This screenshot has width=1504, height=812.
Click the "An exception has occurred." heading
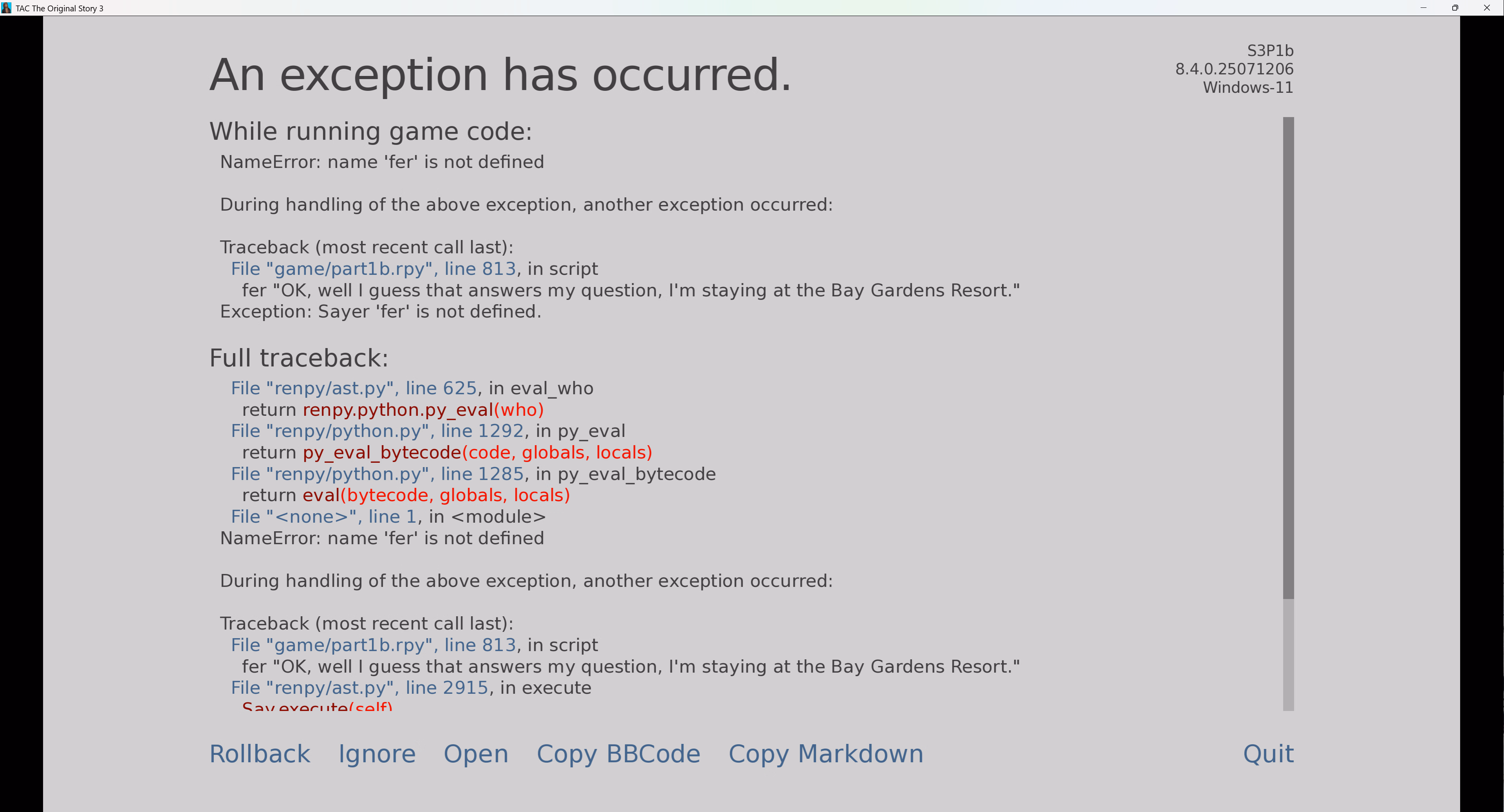tap(500, 75)
